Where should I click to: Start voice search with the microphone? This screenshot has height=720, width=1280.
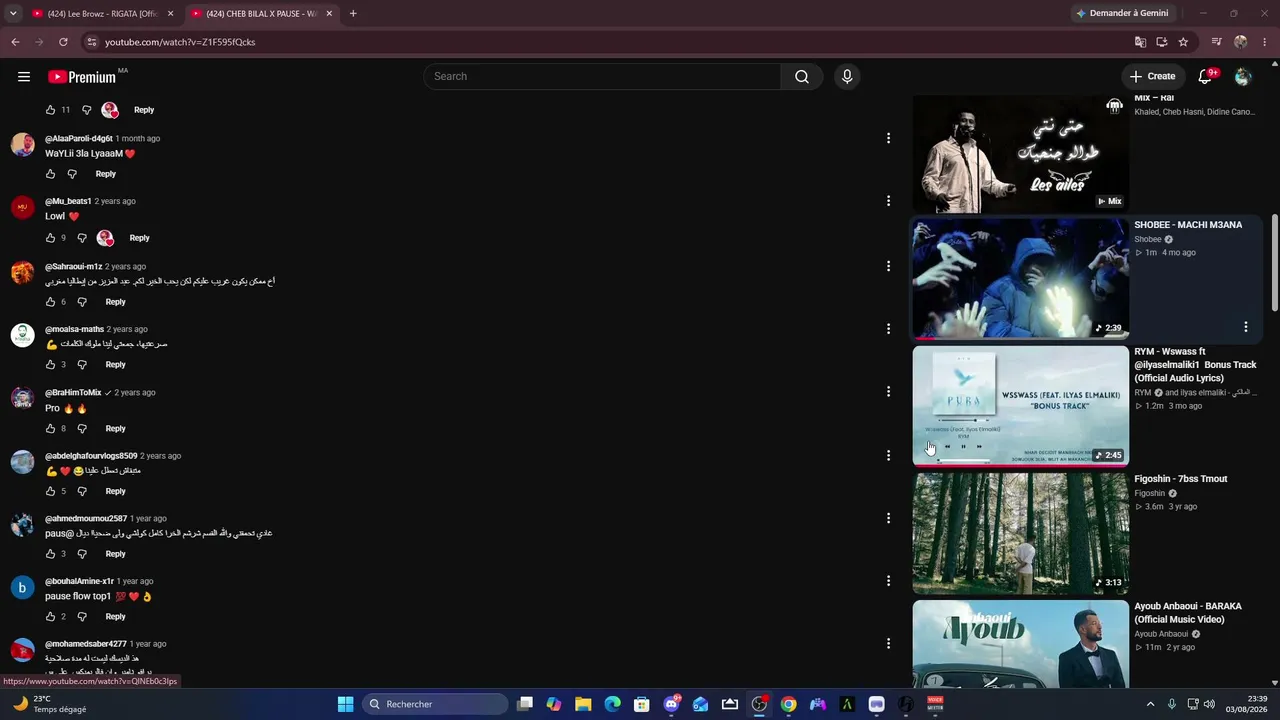[x=847, y=77]
